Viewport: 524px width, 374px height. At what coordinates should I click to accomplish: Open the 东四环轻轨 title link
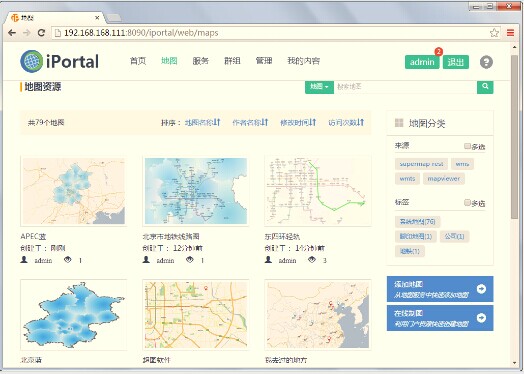(x=282, y=237)
